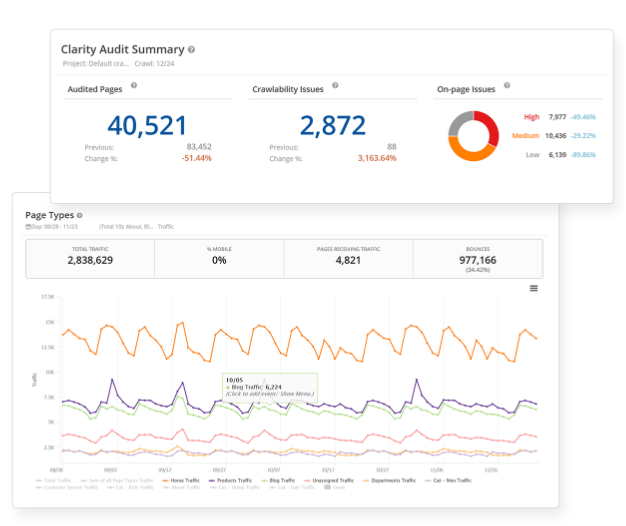Open help icon next to Audited Pages
626x526 pixels.
click(134, 85)
